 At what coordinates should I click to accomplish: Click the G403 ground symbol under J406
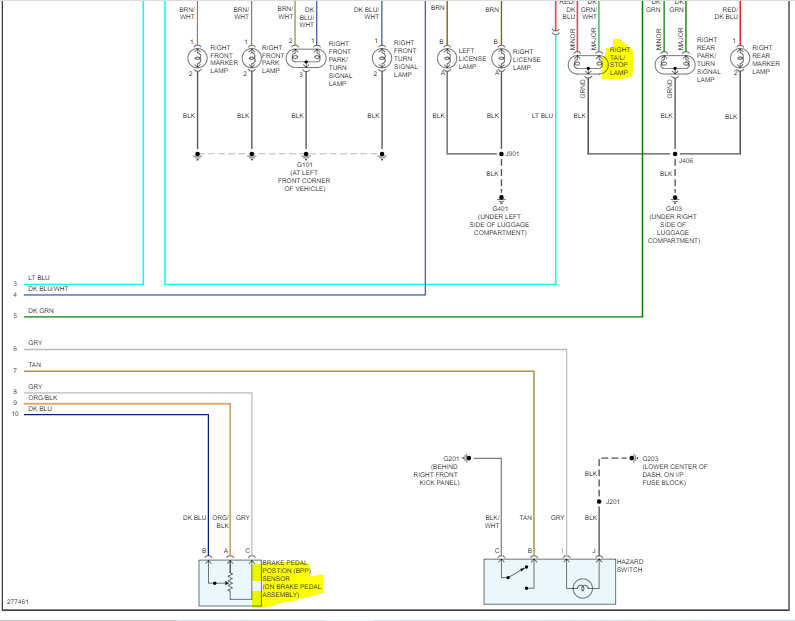point(675,198)
